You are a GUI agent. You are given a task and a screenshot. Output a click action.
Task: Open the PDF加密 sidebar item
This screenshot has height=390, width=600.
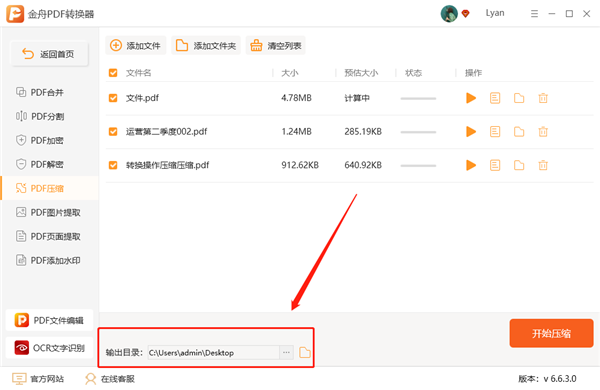50,140
